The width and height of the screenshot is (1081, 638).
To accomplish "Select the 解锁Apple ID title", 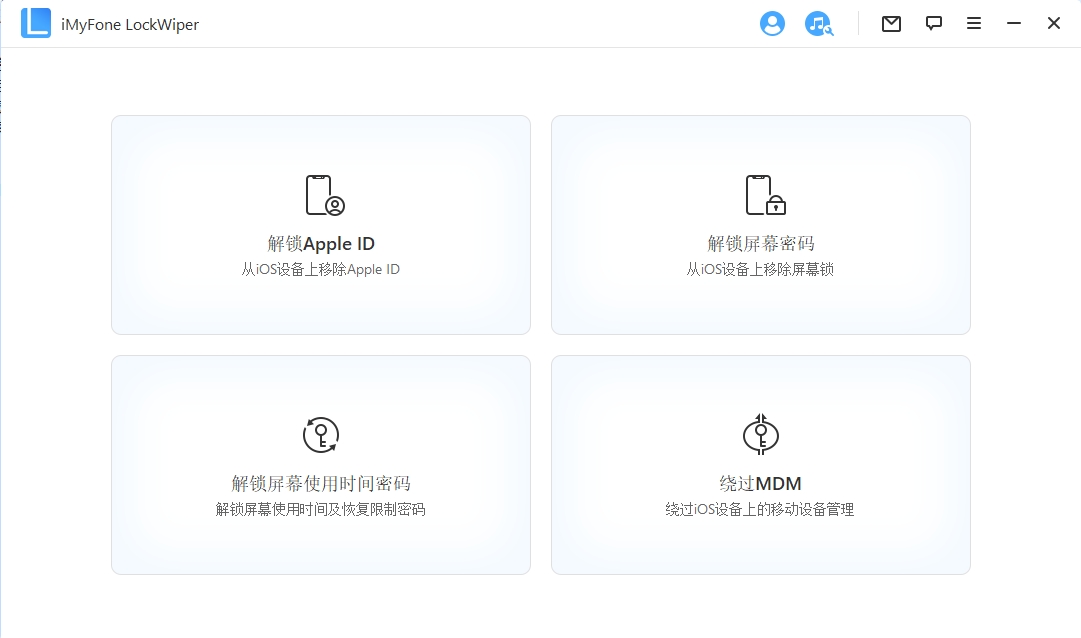I will [321, 243].
